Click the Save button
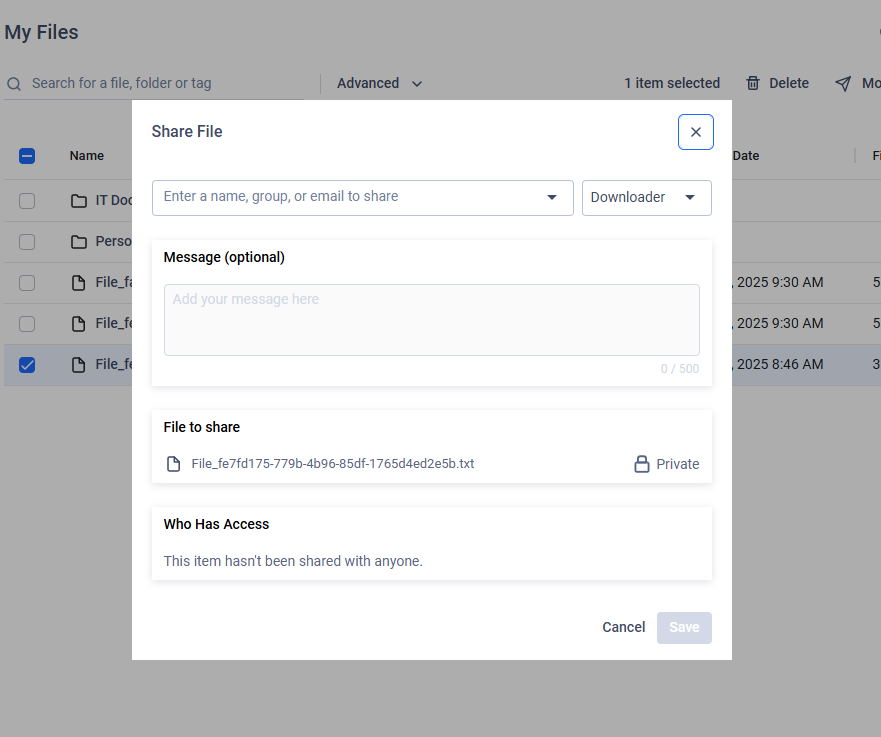881x737 pixels. 684,627
